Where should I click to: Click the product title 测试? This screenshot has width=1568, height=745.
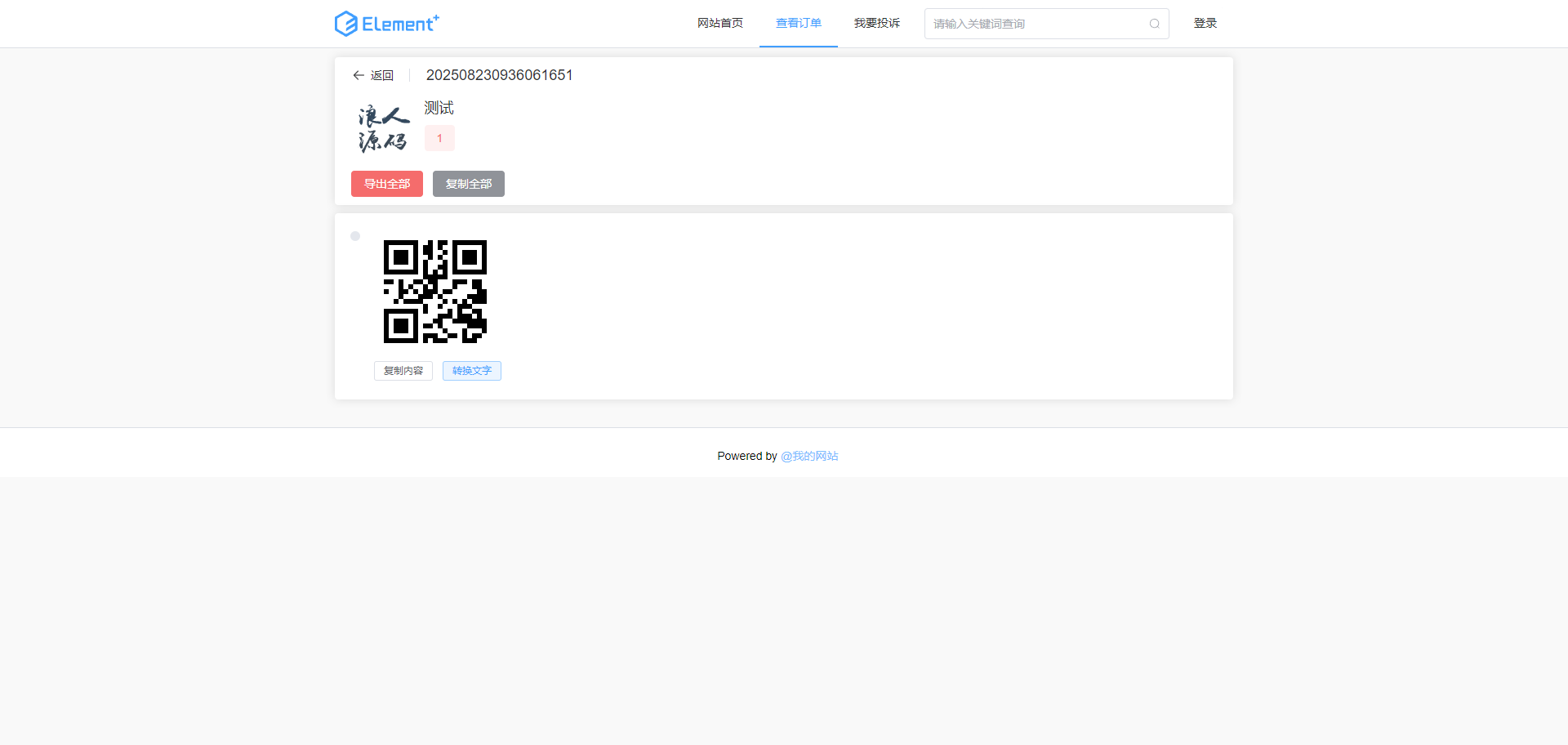[439, 108]
